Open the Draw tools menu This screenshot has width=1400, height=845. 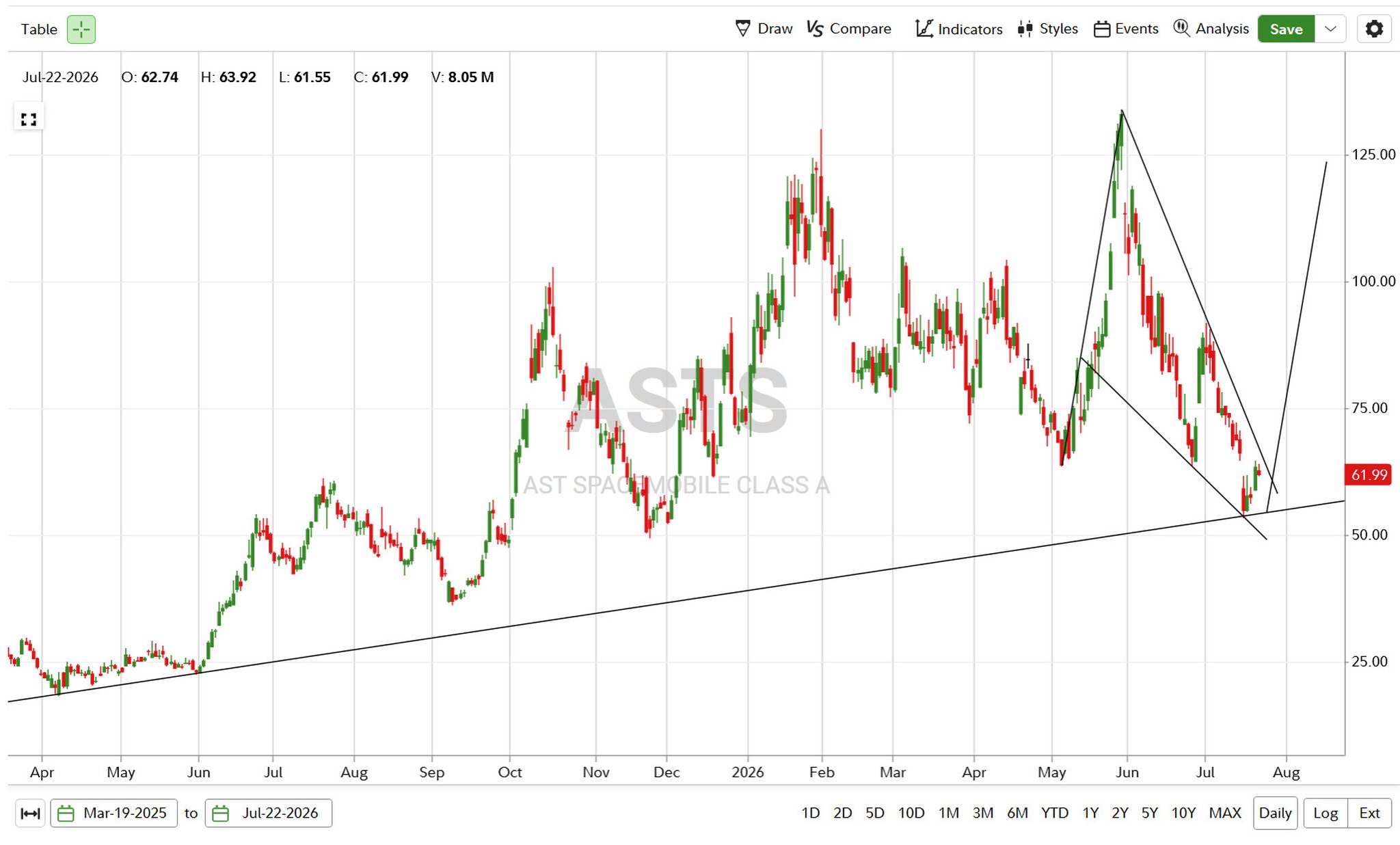point(764,29)
